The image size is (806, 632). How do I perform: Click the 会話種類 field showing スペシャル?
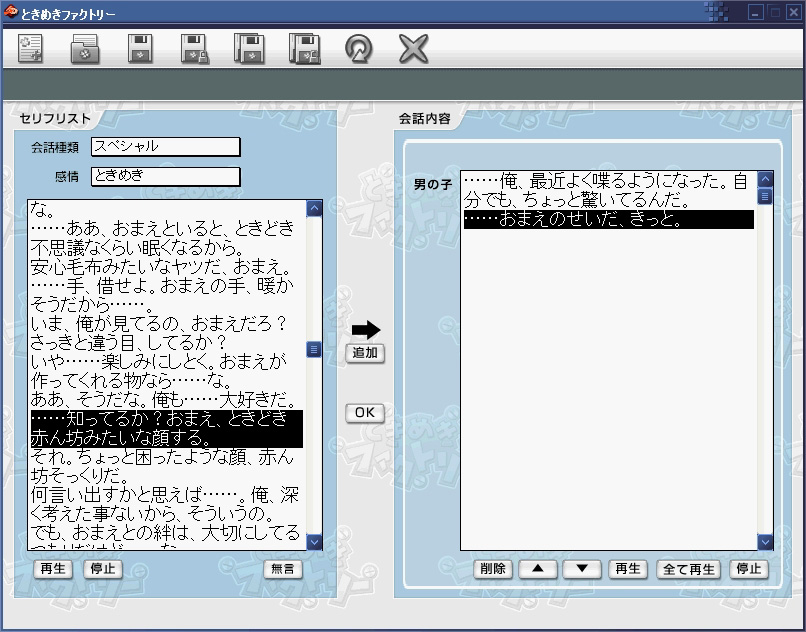coord(166,147)
